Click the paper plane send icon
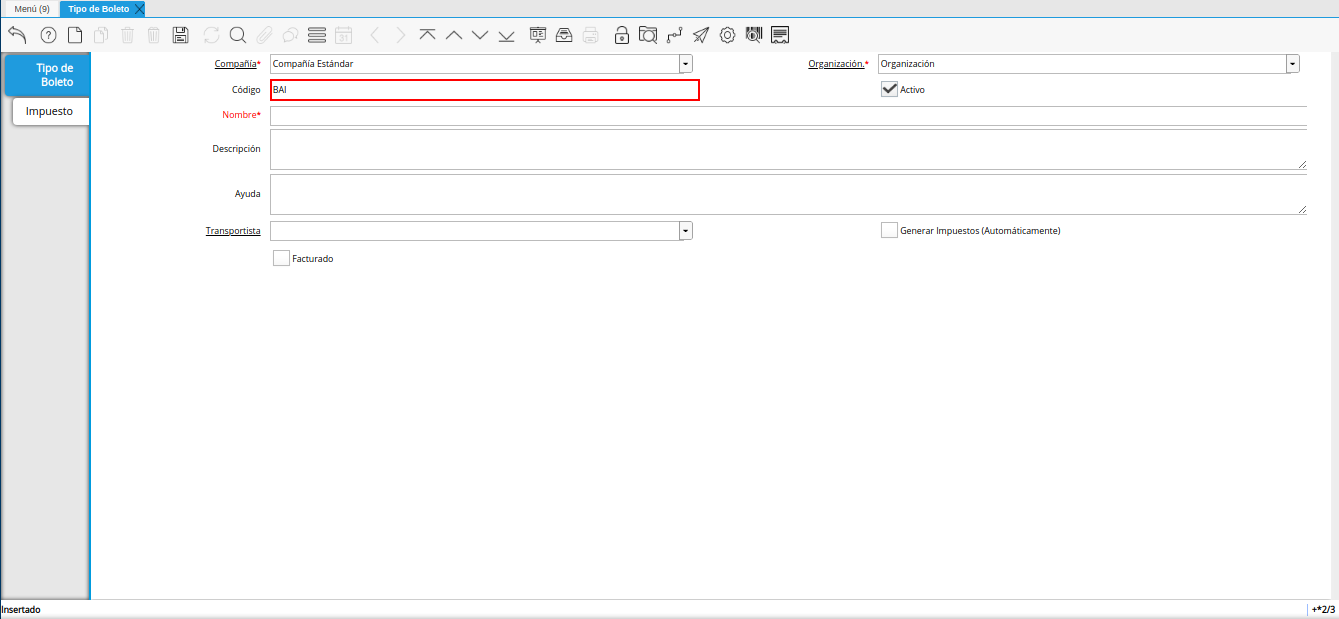 701,35
